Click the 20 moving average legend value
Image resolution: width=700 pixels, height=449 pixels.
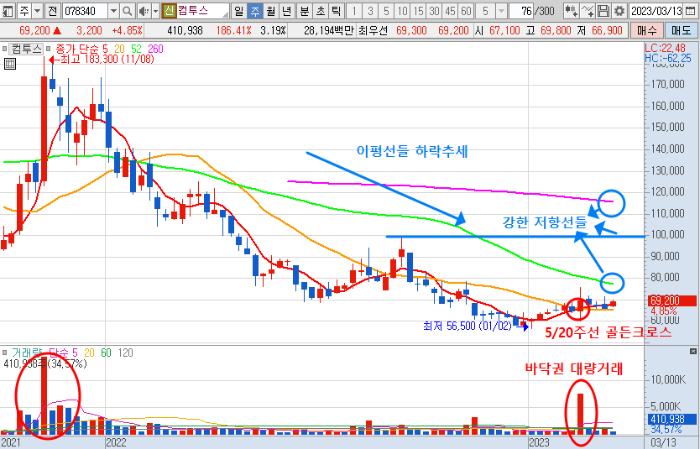pyautogui.click(x=119, y=49)
